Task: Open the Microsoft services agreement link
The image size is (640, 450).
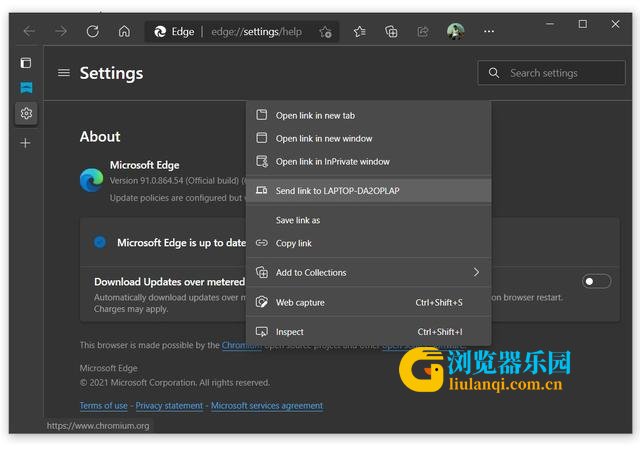Action: coord(267,405)
